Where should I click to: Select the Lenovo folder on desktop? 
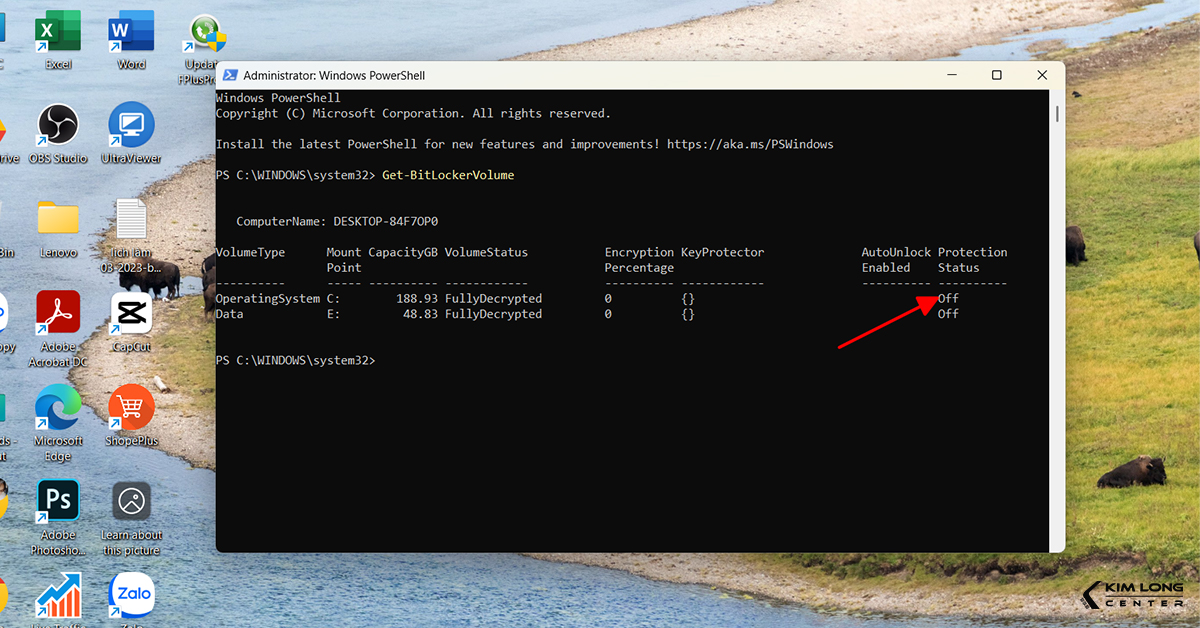(58, 220)
